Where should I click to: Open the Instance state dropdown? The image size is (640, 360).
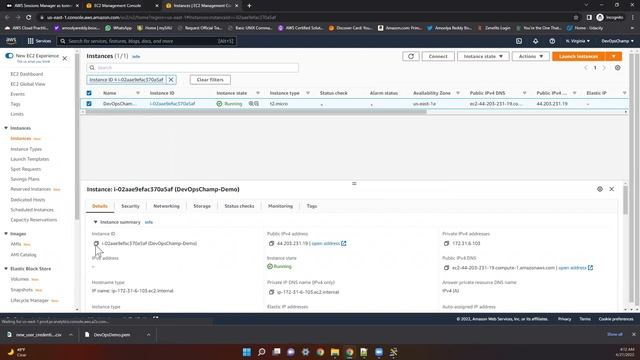click(483, 56)
